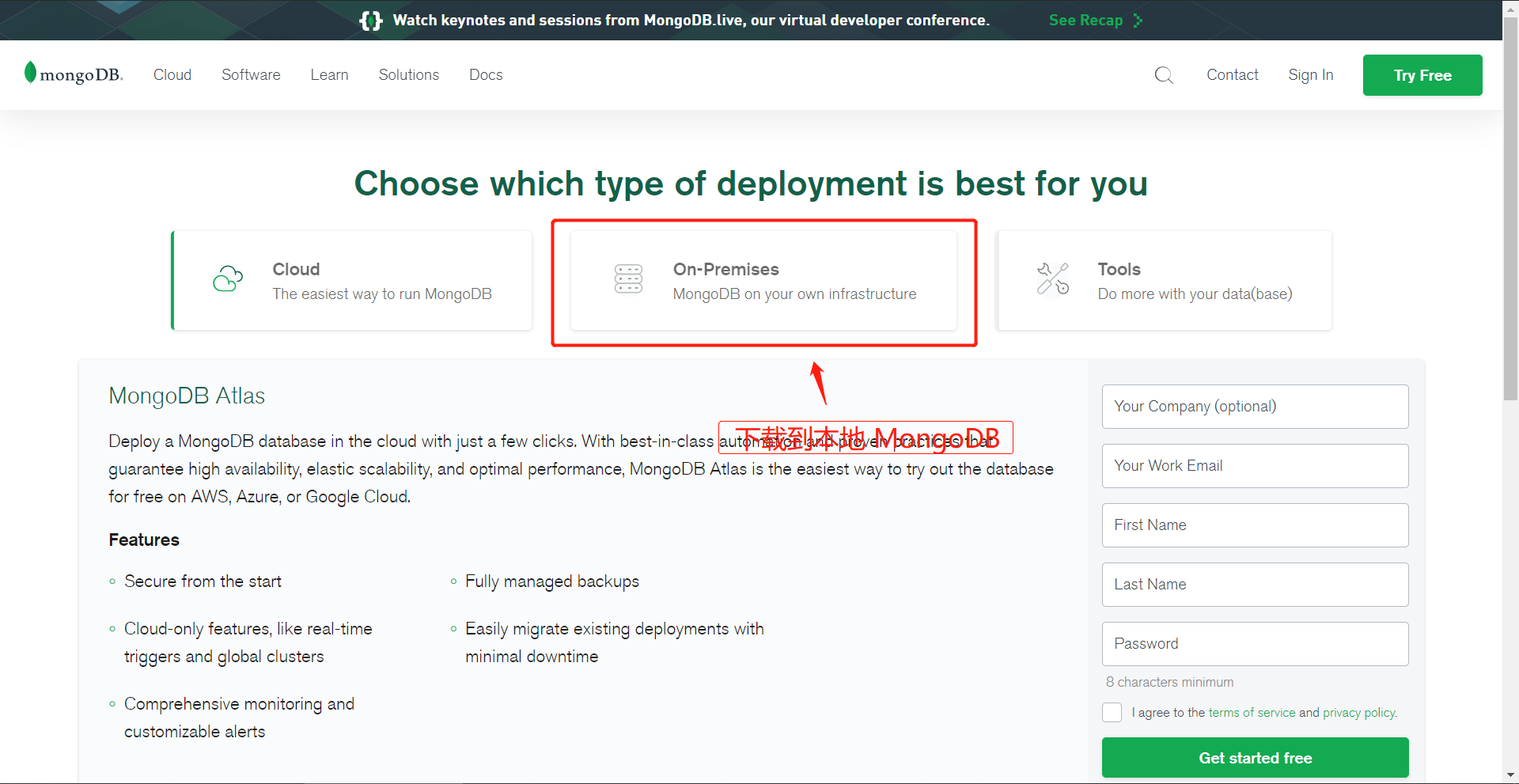Screen dimensions: 1519x784
Task: Click the See Recap link
Action: 1085,21
